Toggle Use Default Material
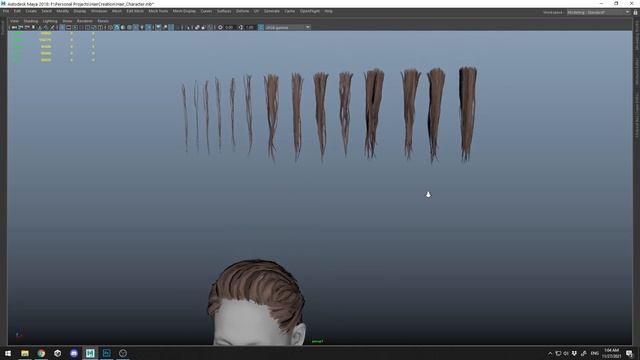Image resolution: width=640 pixels, height=360 pixels. [x=123, y=27]
